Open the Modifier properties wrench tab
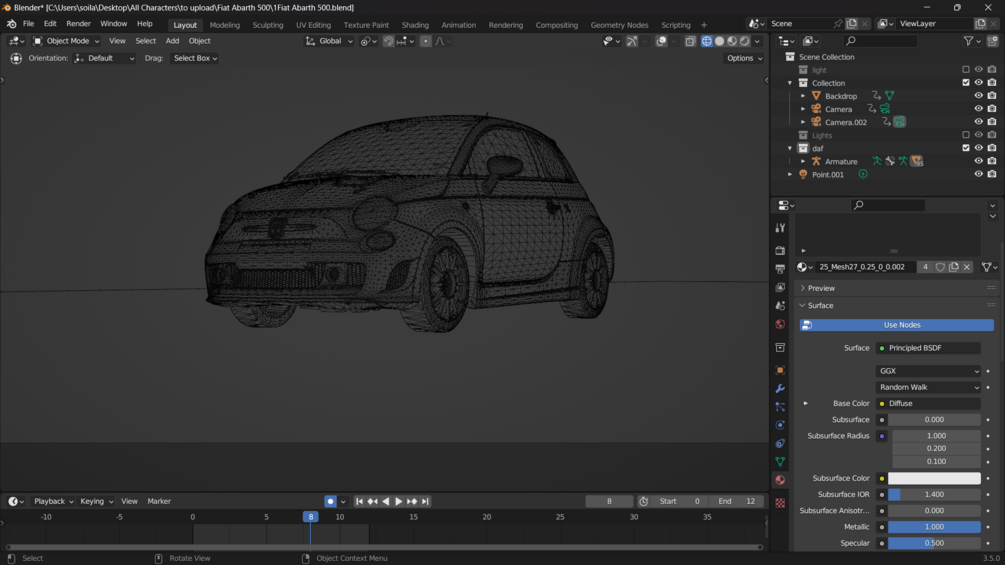The height and width of the screenshot is (565, 1005). coord(780,388)
